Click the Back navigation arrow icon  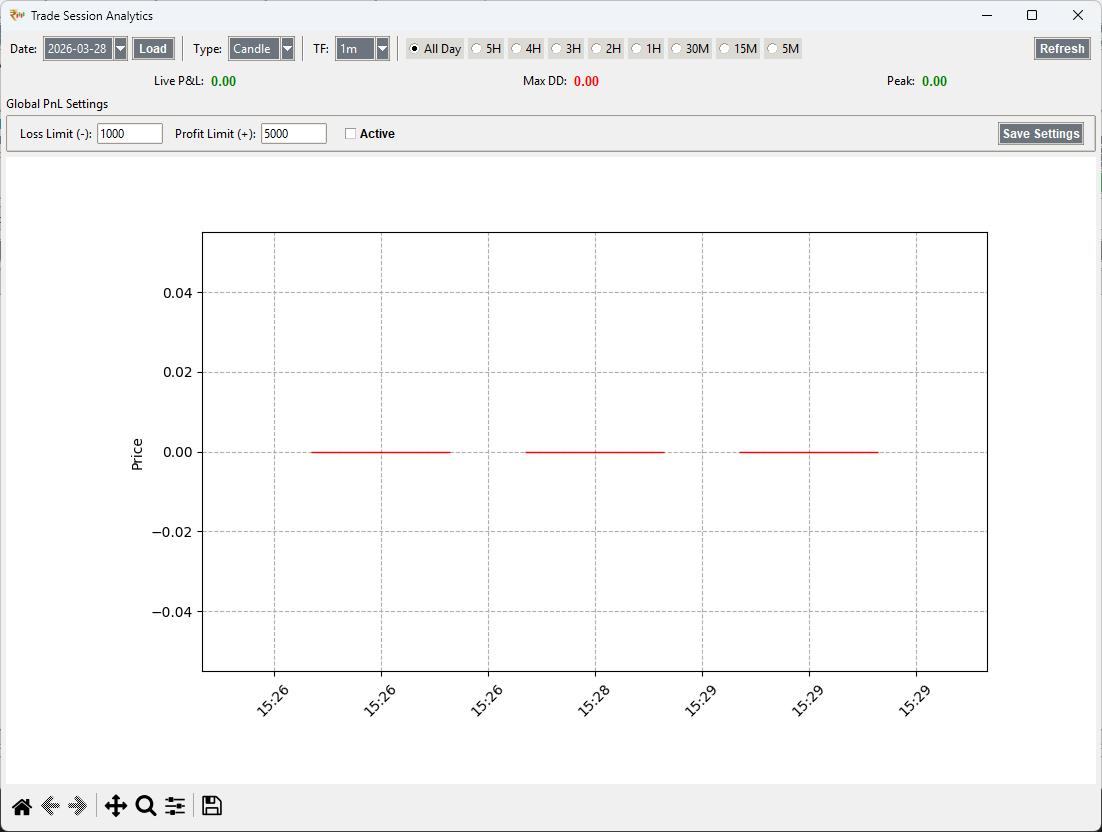(x=51, y=806)
